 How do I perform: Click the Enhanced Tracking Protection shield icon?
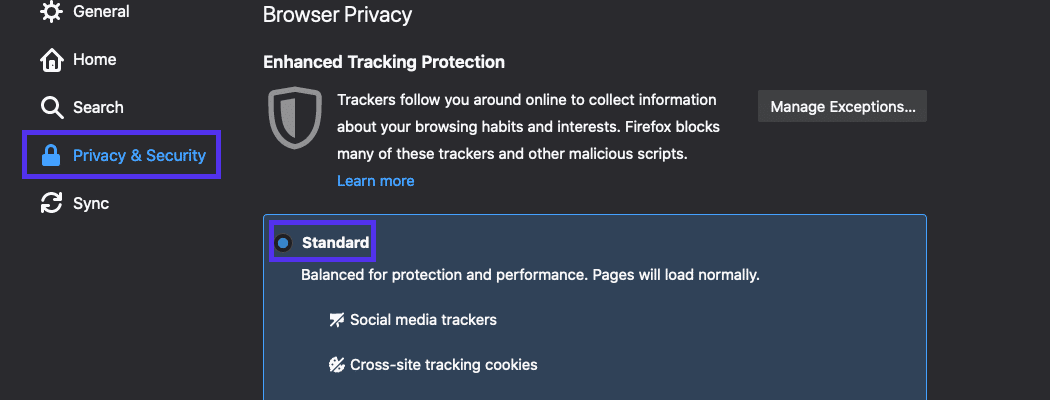click(295, 117)
